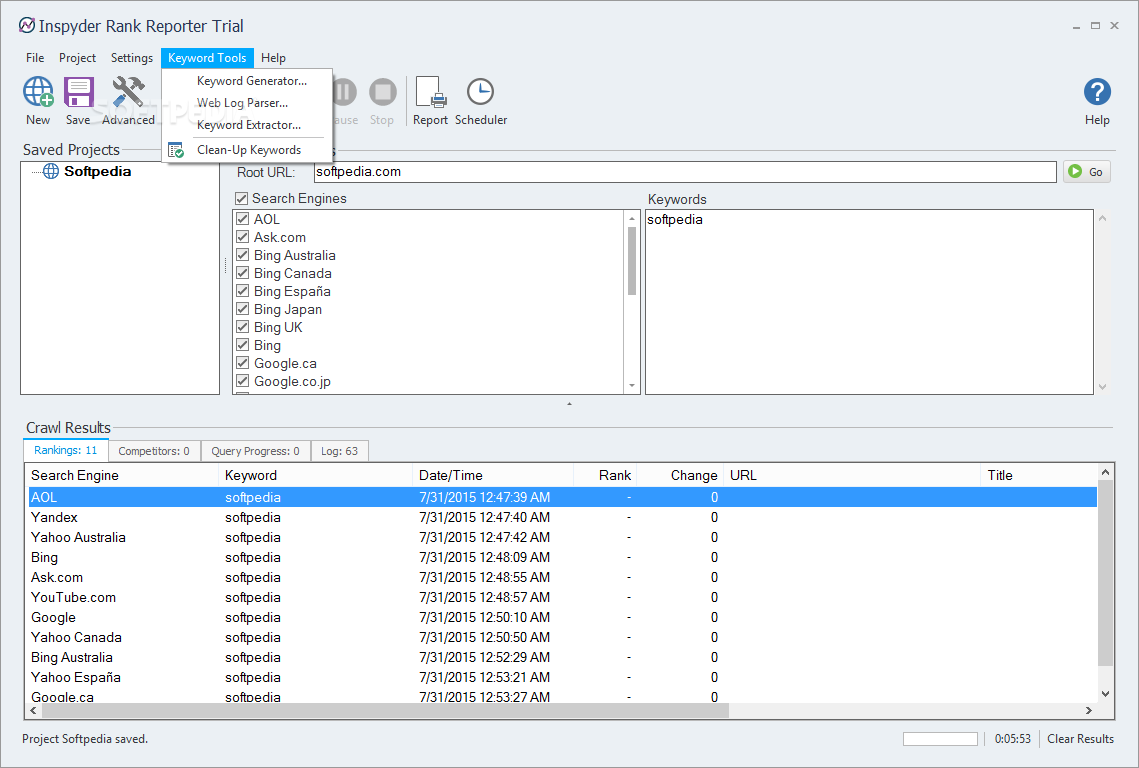1139x768 pixels.
Task: Open the Project menu
Action: point(78,57)
